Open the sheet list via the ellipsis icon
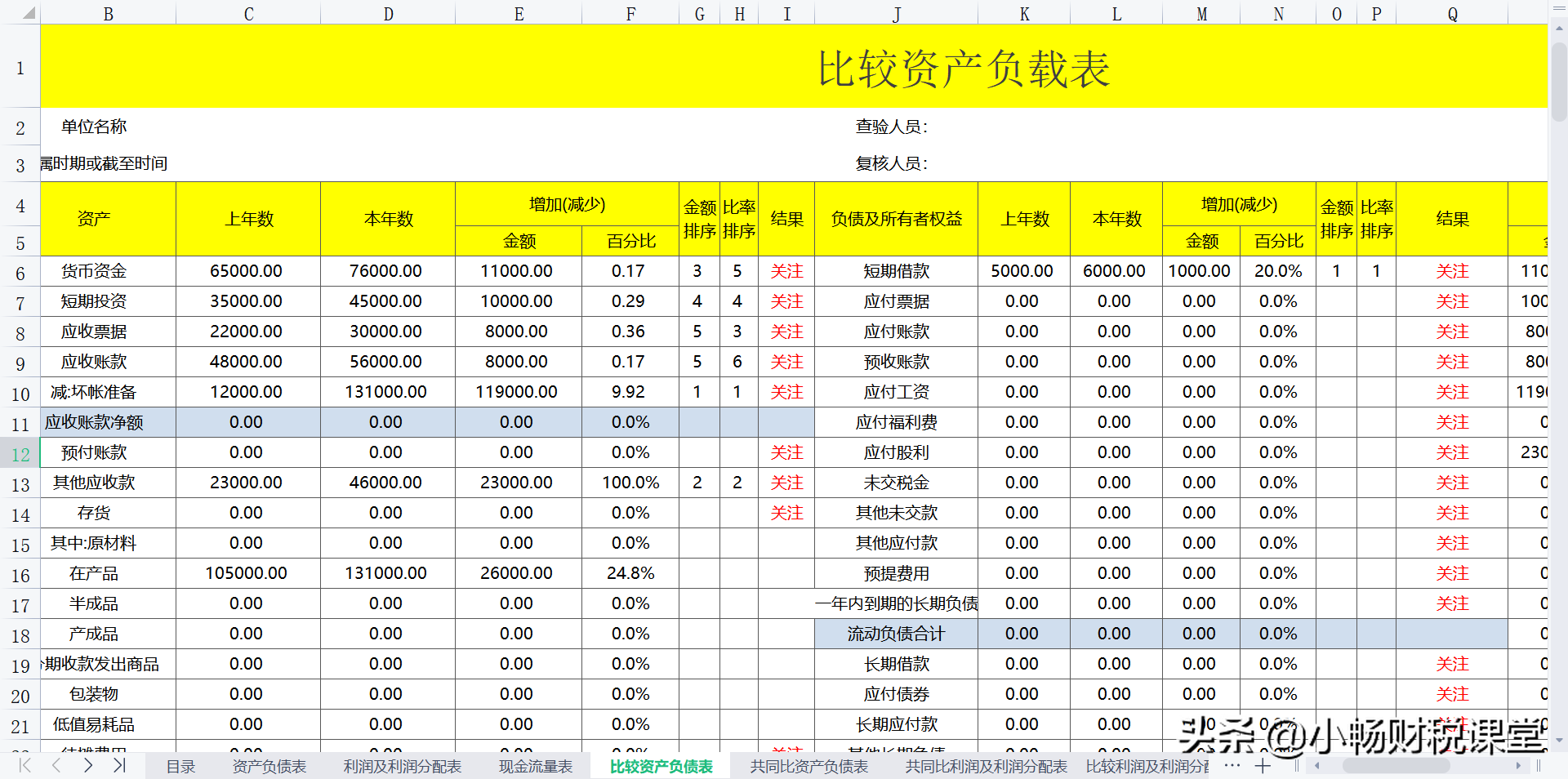Image resolution: width=1568 pixels, height=779 pixels. coord(1232,767)
